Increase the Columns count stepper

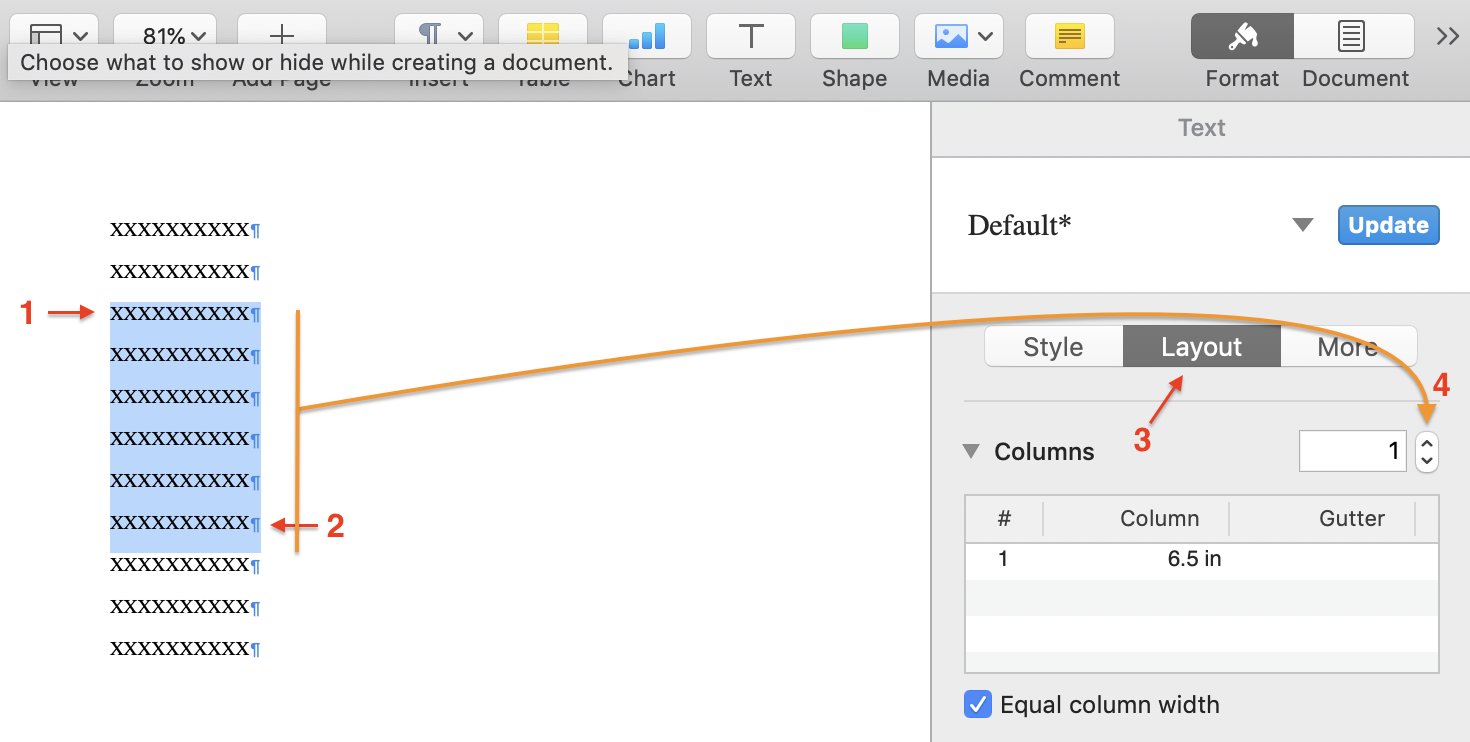coord(1427,442)
